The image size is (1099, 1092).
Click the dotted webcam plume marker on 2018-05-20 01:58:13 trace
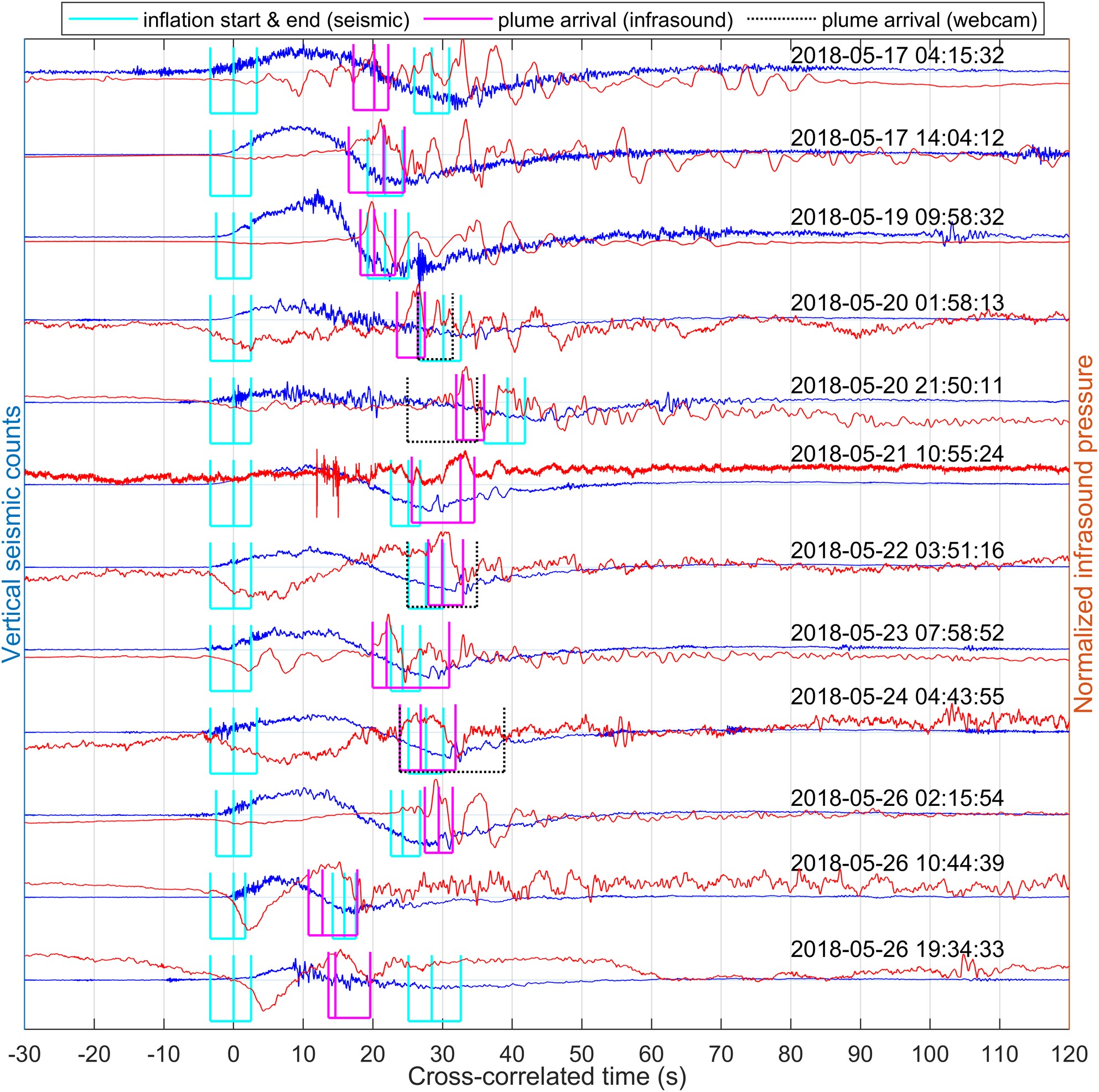[x=452, y=324]
